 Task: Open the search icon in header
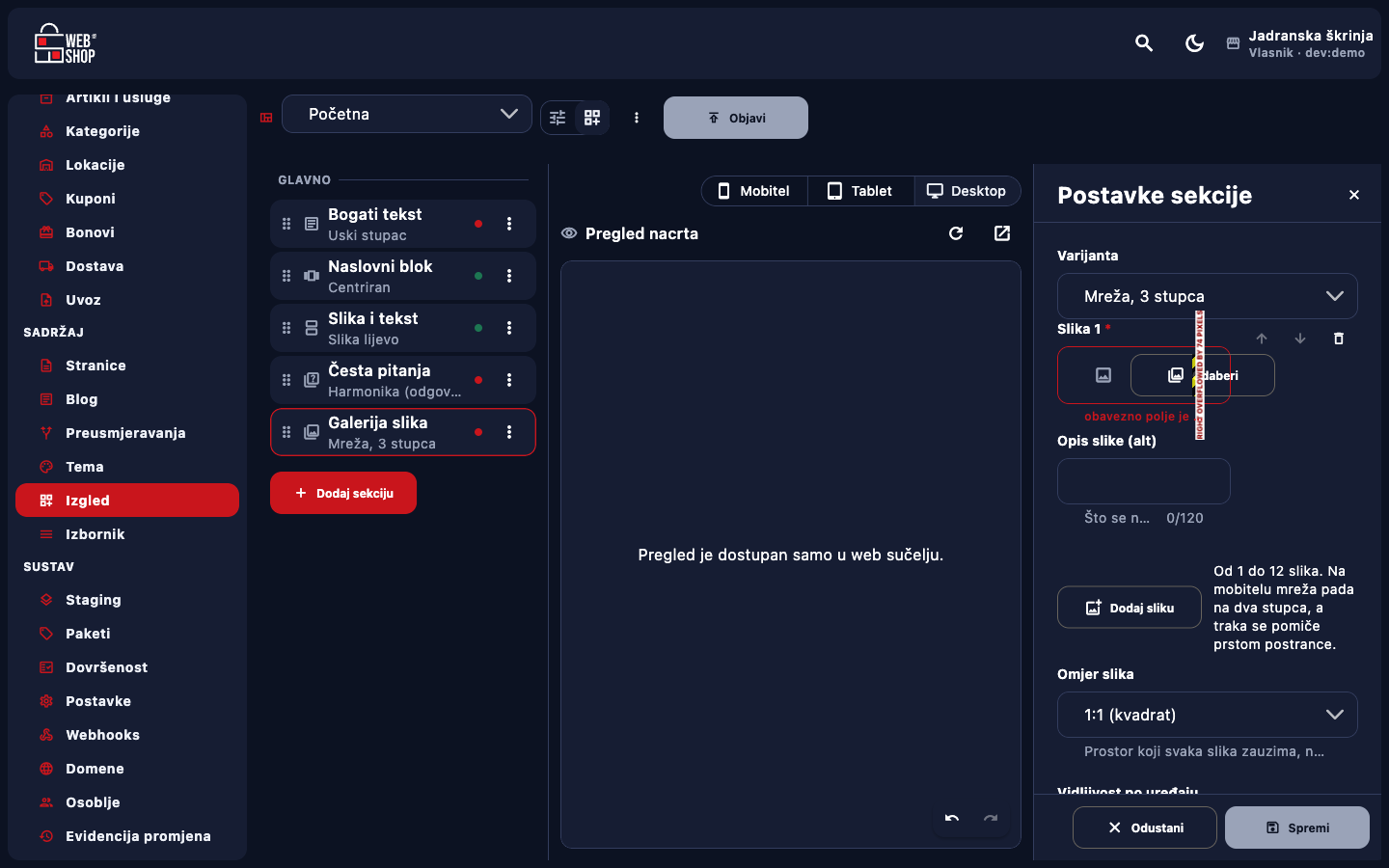1144,43
